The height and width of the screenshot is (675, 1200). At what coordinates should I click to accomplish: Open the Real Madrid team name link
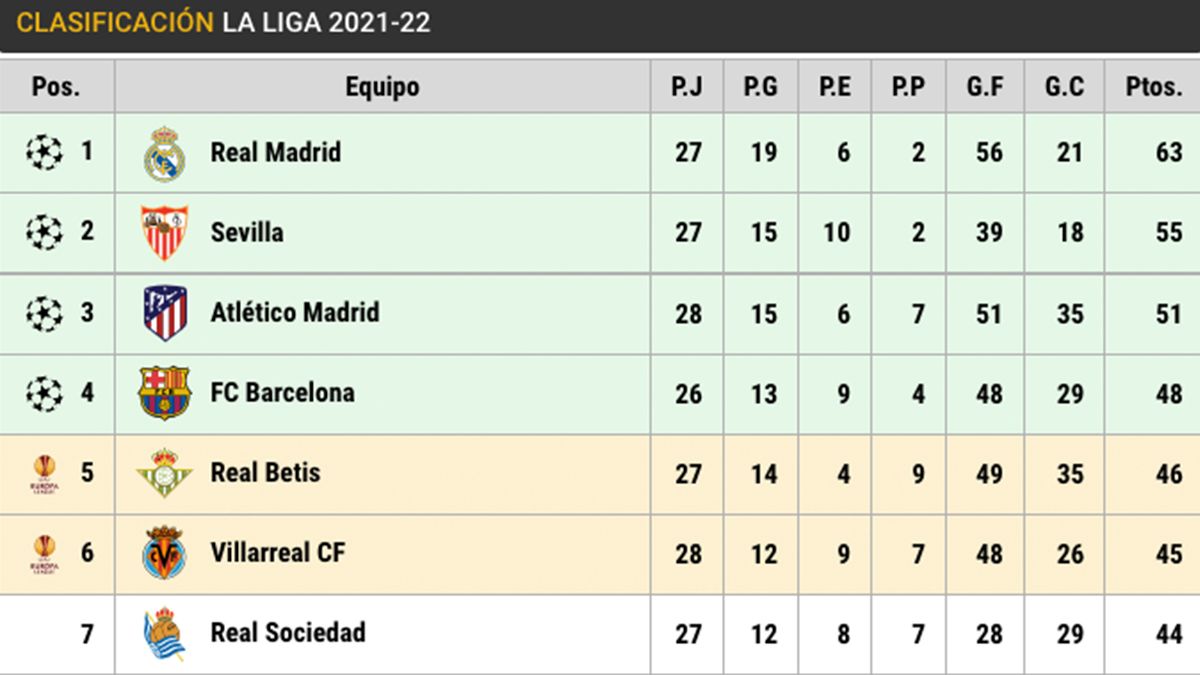click(x=275, y=152)
